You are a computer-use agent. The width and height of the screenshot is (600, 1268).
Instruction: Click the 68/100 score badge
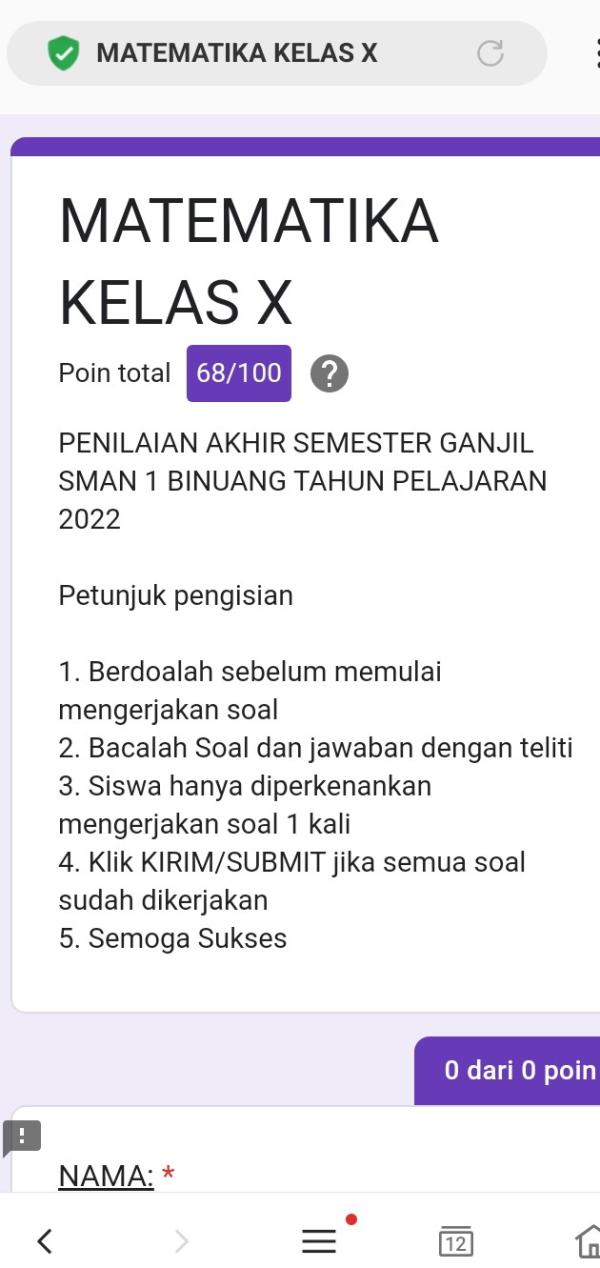(x=239, y=373)
